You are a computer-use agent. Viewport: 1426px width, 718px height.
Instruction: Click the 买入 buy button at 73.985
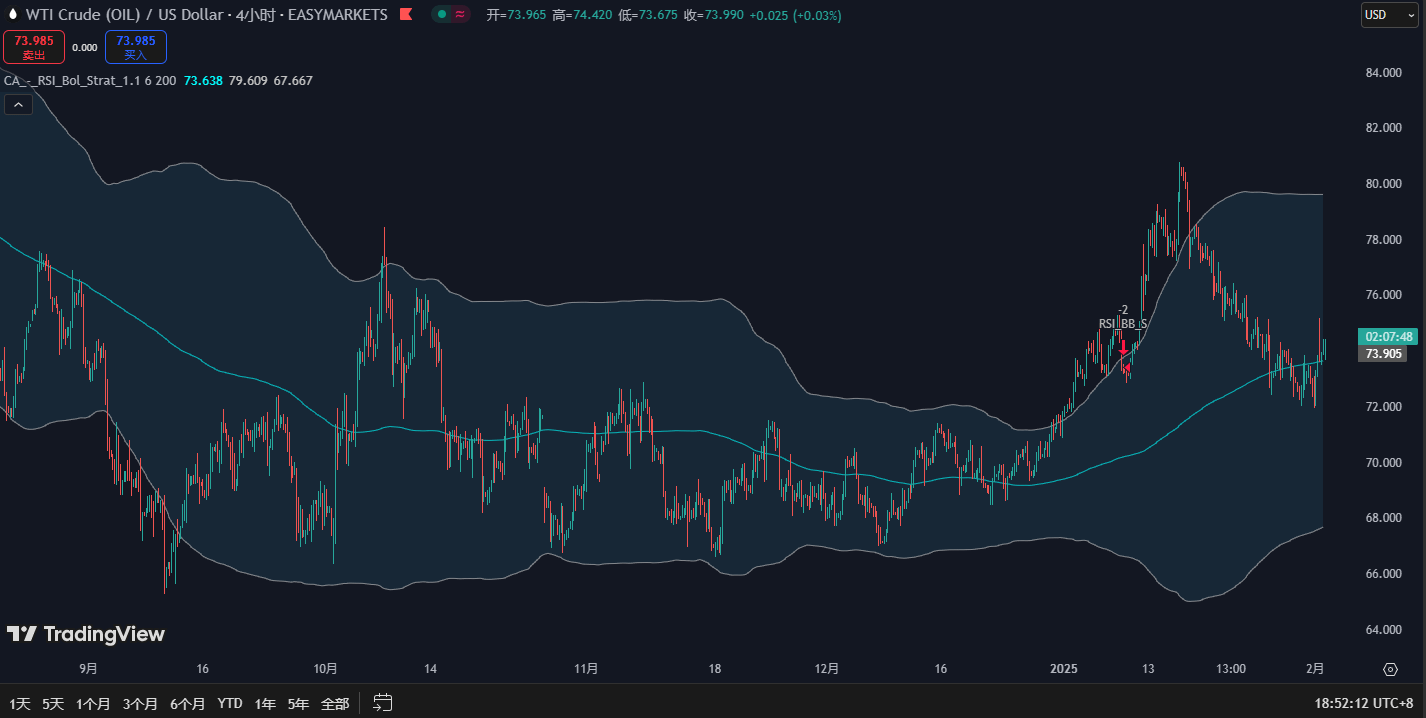(x=136, y=46)
